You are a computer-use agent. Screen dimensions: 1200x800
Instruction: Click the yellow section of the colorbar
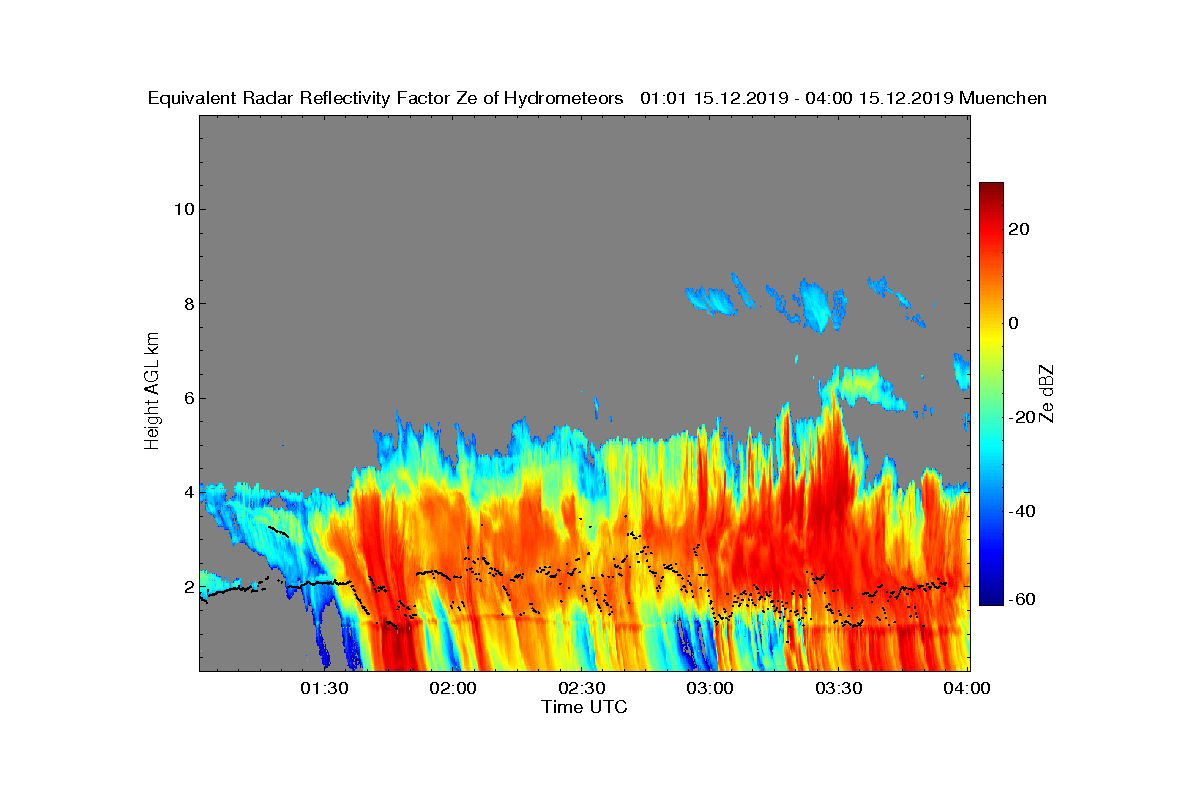click(x=991, y=340)
